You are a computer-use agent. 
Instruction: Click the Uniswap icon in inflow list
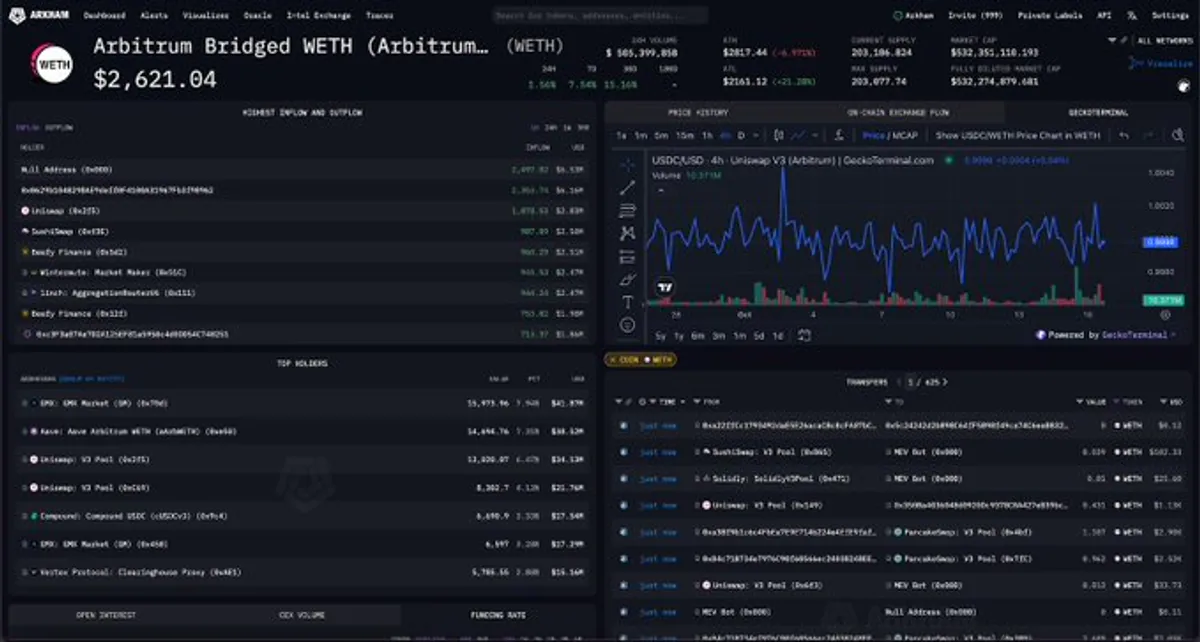[24, 211]
